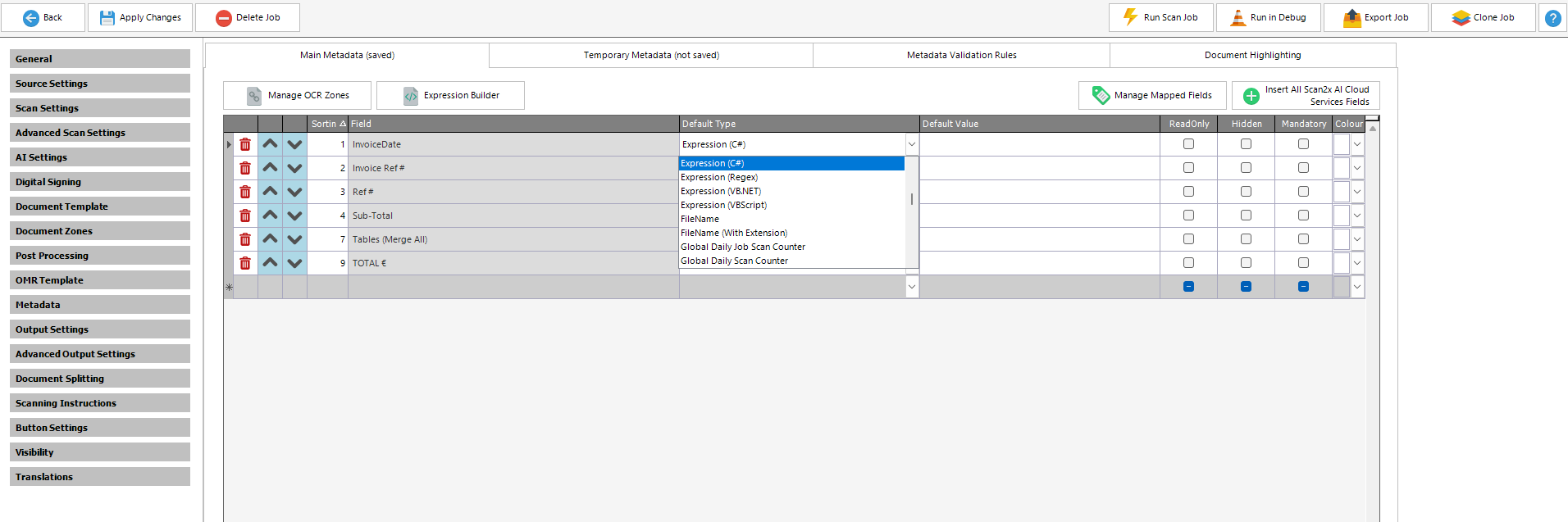Open Manage OCR Zones

pyautogui.click(x=297, y=96)
